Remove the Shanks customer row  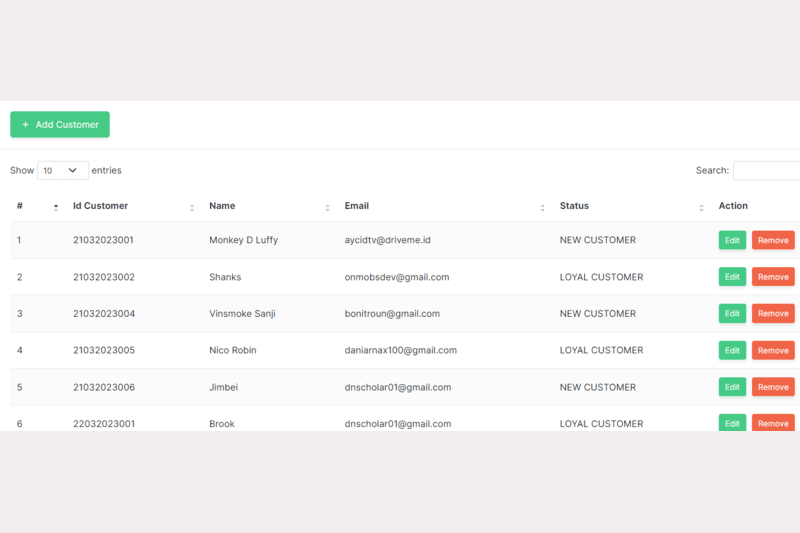773,277
